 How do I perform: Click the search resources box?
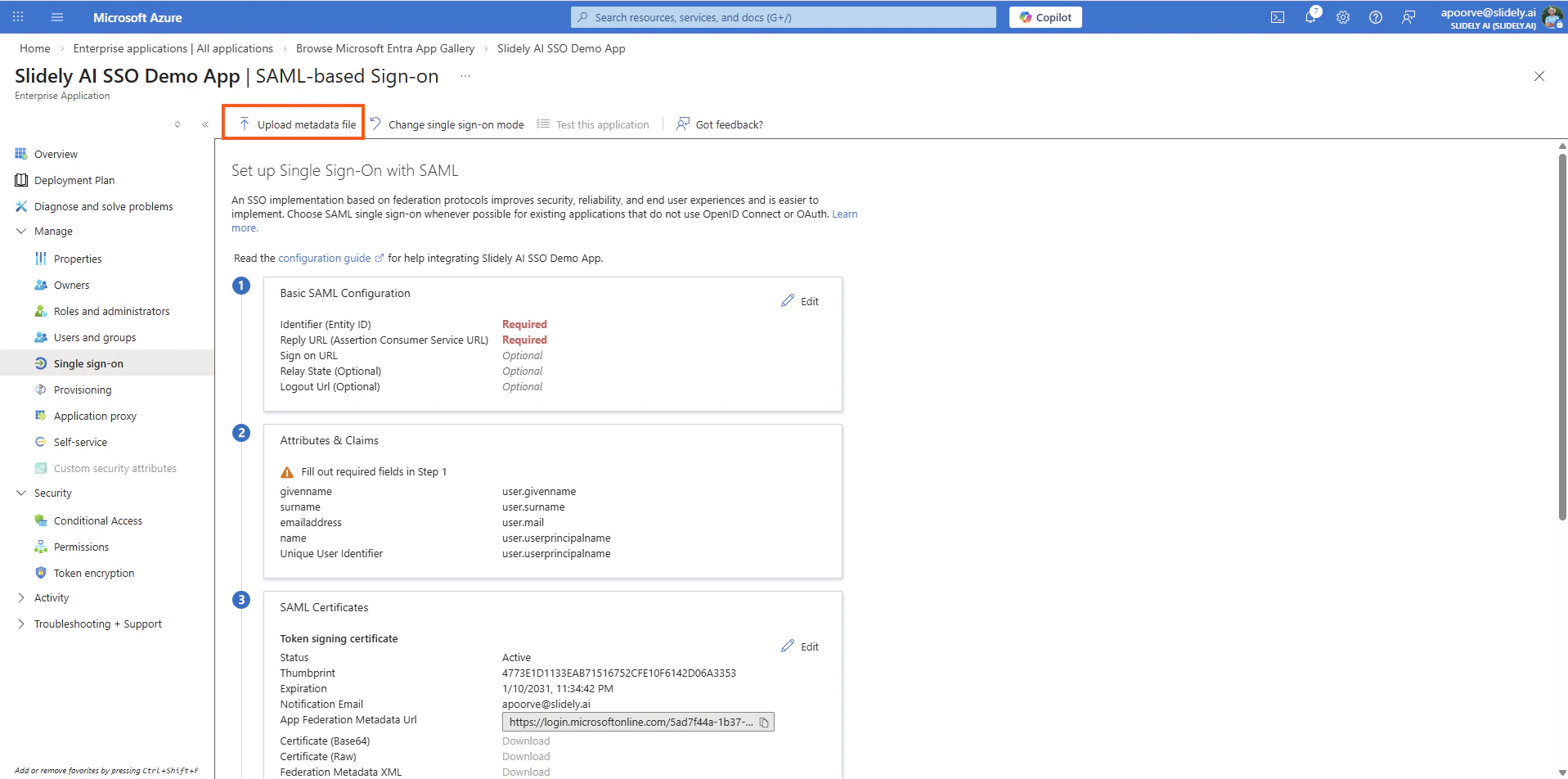(784, 17)
